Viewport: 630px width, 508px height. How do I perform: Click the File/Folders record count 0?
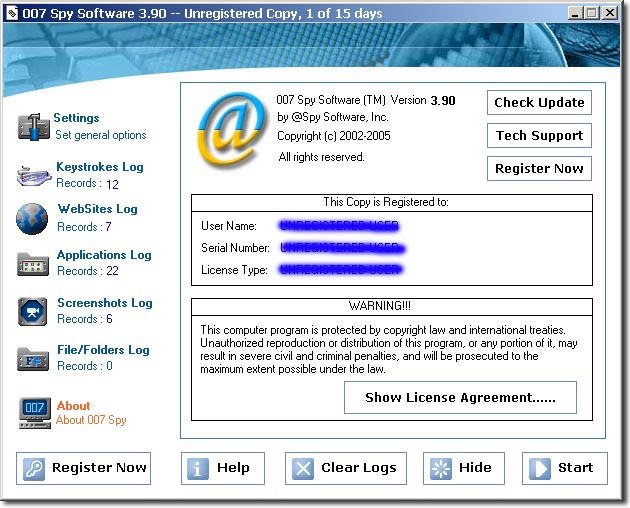pyautogui.click(x=109, y=366)
